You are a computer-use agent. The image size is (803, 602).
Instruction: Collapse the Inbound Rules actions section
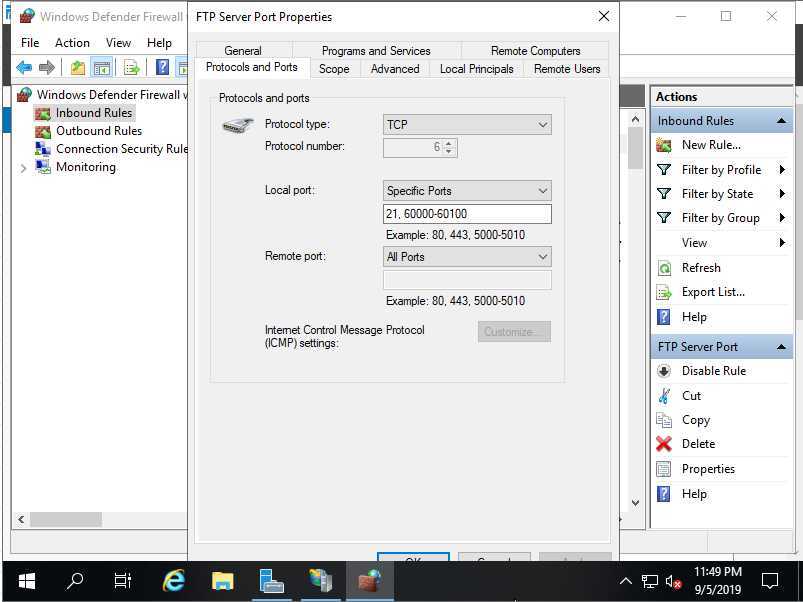tap(781, 121)
